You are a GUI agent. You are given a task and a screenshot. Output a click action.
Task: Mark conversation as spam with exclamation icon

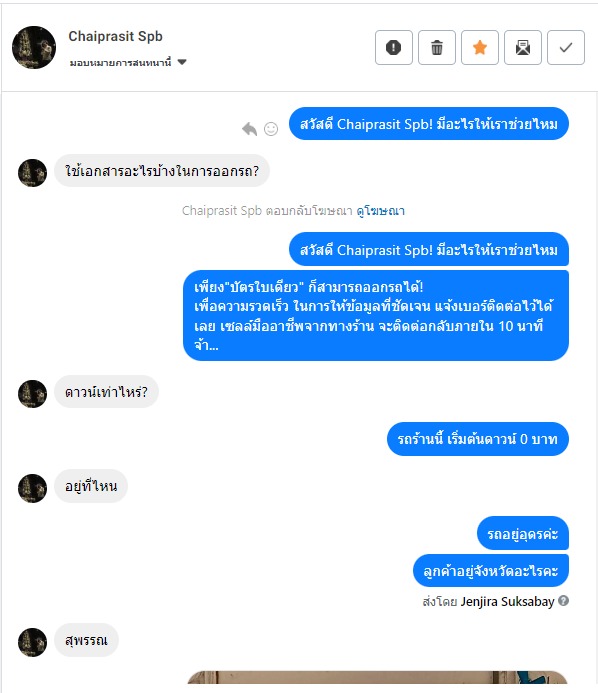(x=393, y=47)
